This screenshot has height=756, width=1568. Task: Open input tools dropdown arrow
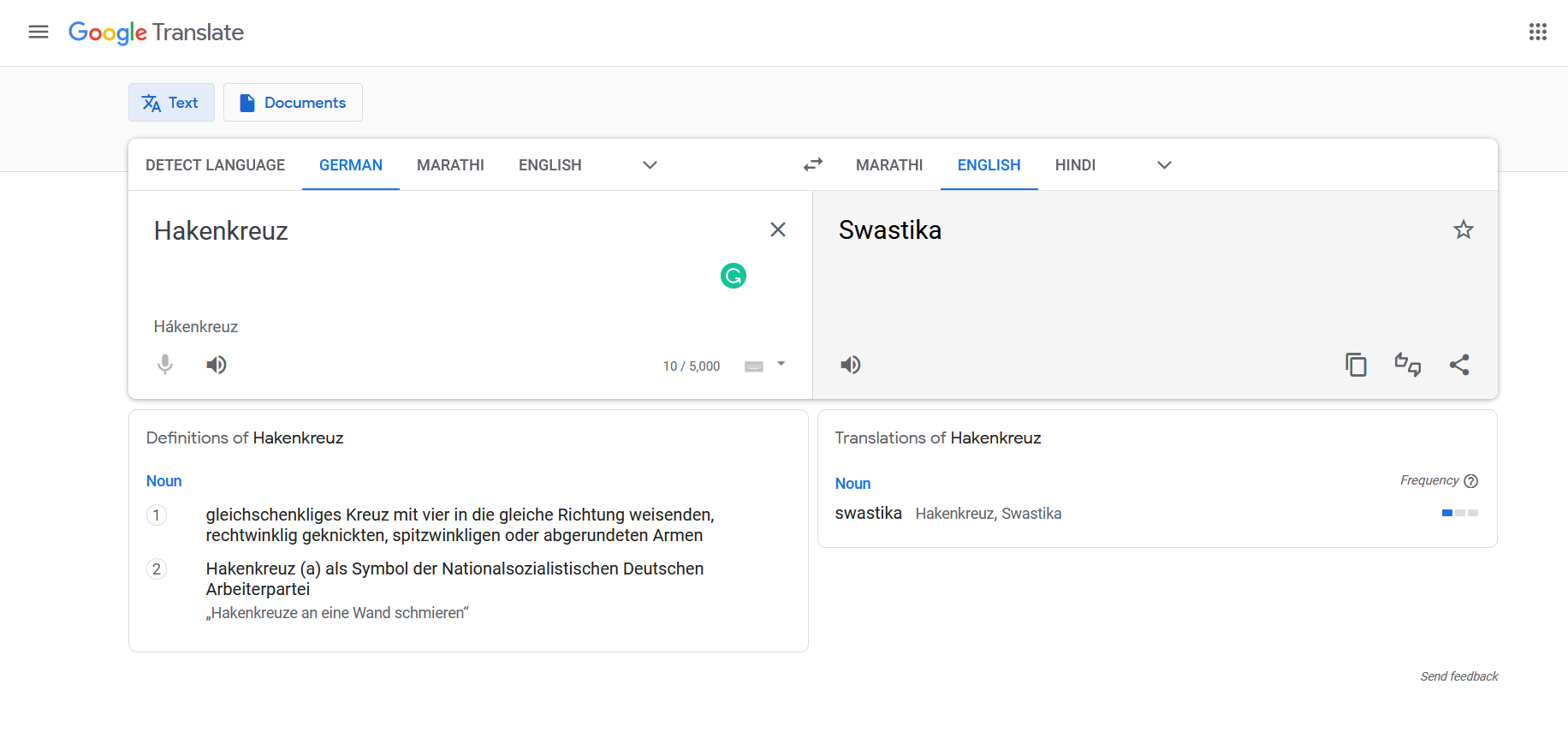[x=781, y=364]
